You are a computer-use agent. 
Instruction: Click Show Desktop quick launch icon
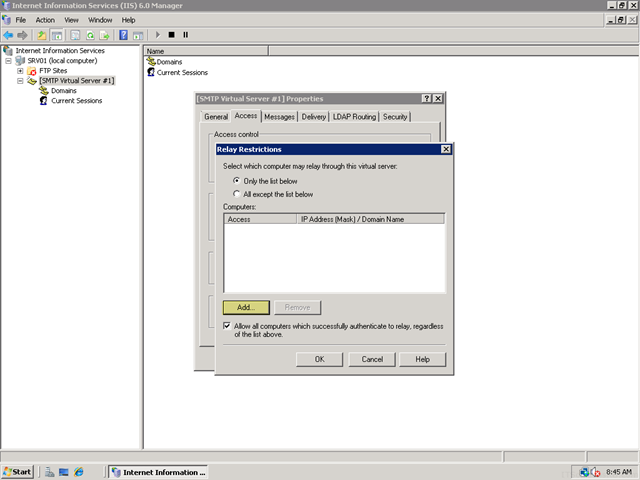click(x=64, y=472)
